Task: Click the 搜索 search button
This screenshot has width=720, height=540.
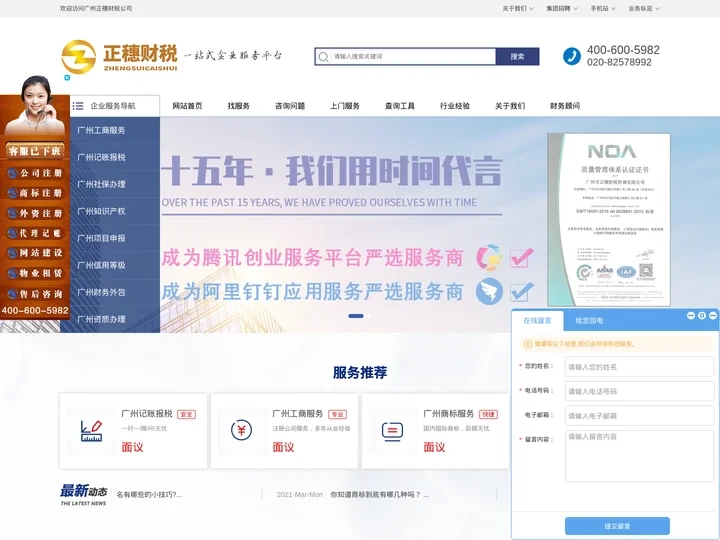Action: (518, 56)
